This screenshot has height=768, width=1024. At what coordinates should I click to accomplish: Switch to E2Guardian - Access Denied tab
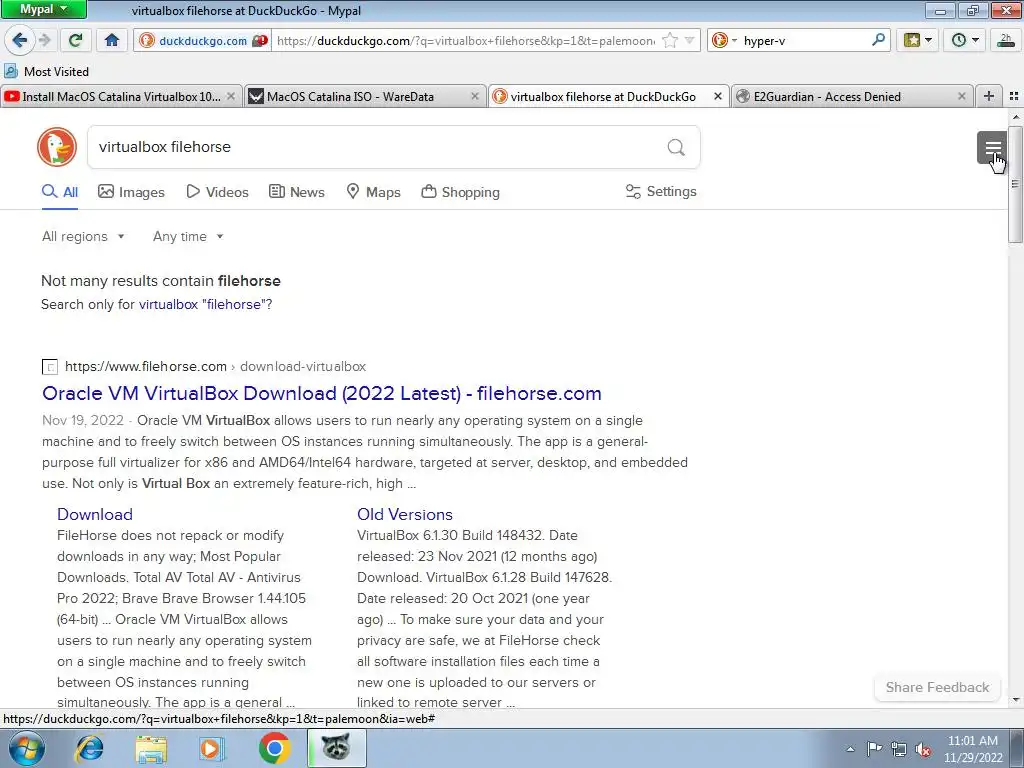pos(854,97)
